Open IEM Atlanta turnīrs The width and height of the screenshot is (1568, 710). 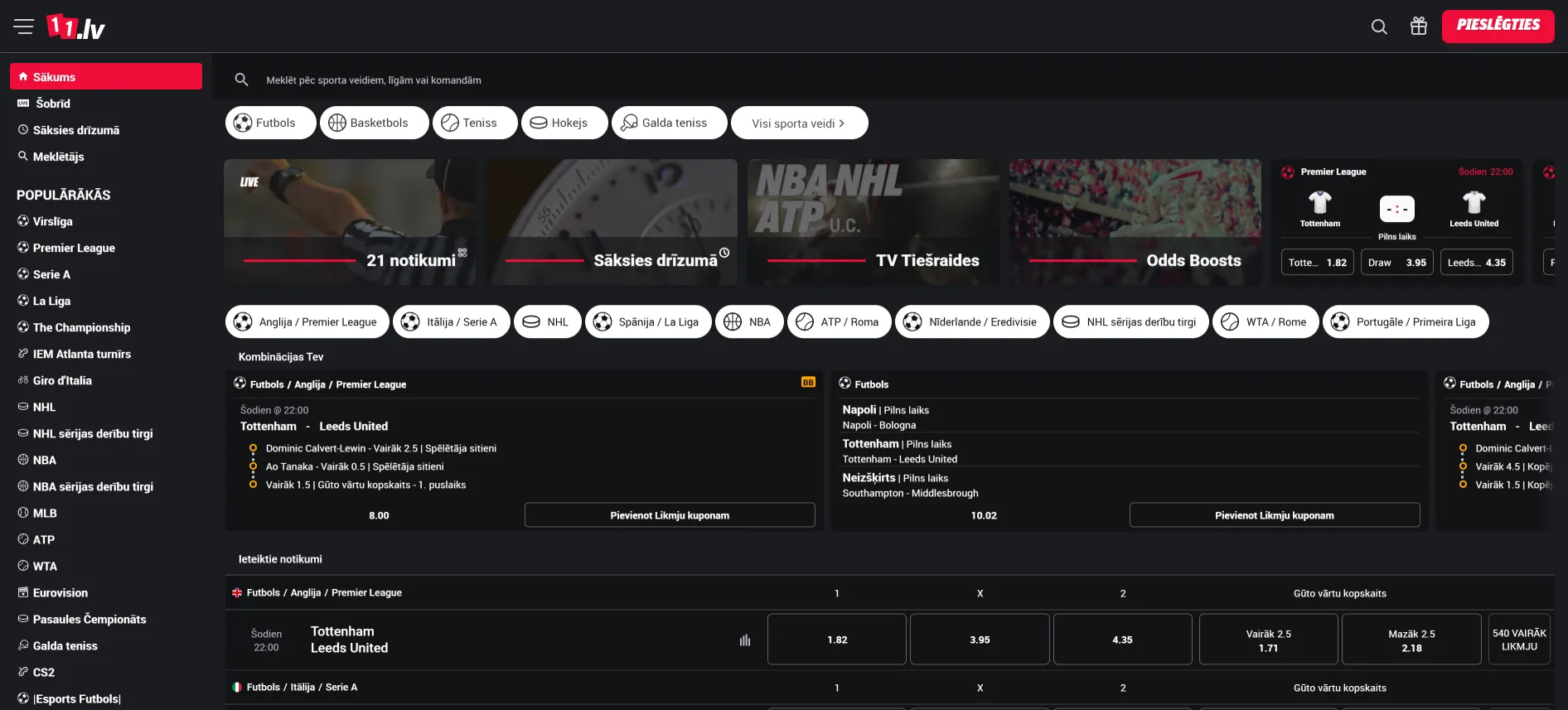pos(106,354)
